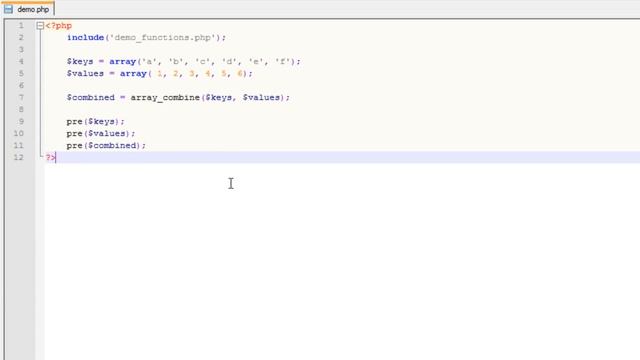Screen dimensions: 640x360
Task: Collapse the PHP code block fold marker
Action: 40,26
